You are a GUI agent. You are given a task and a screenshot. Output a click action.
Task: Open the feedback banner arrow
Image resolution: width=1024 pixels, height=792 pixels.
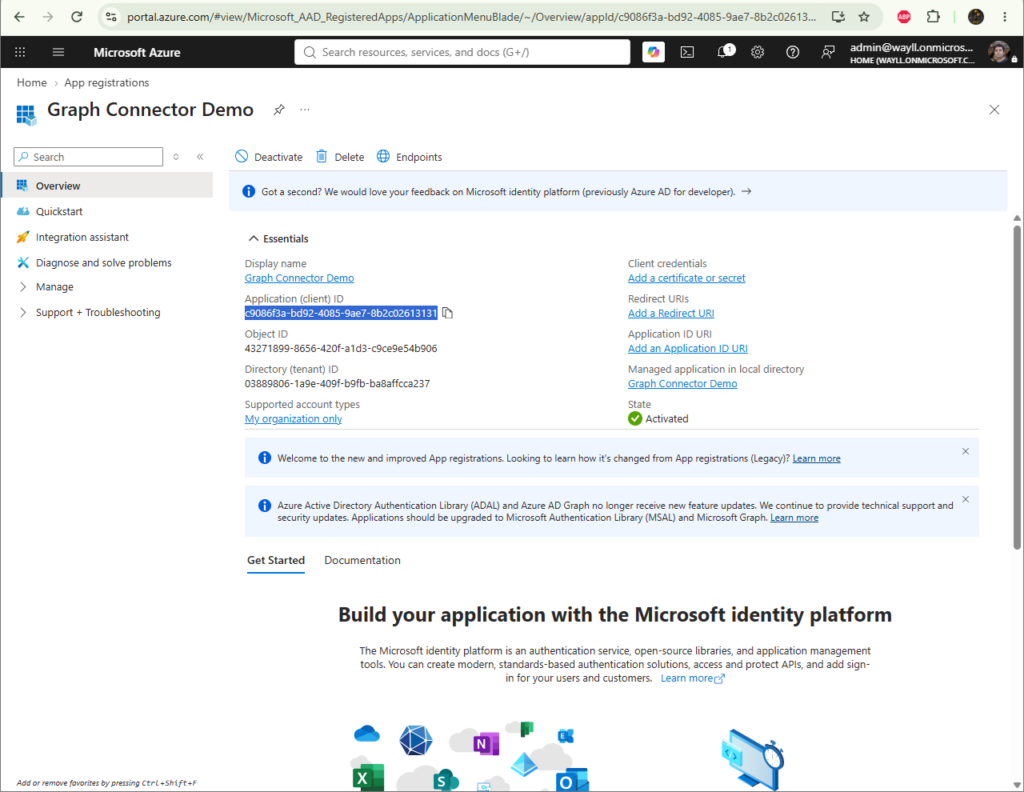click(746, 191)
